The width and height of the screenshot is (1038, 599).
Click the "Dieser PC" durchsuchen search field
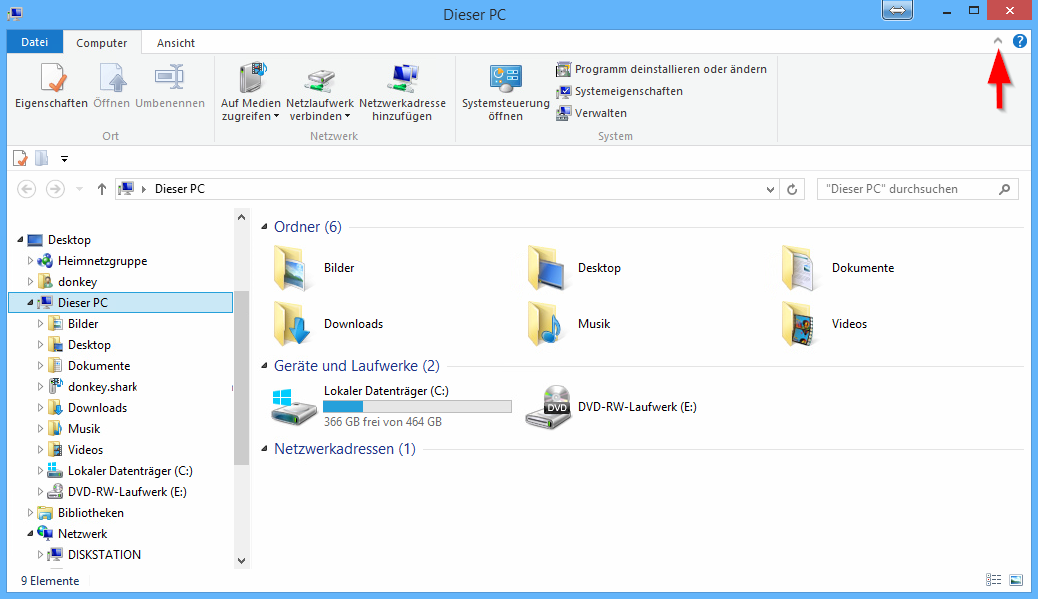(905, 189)
